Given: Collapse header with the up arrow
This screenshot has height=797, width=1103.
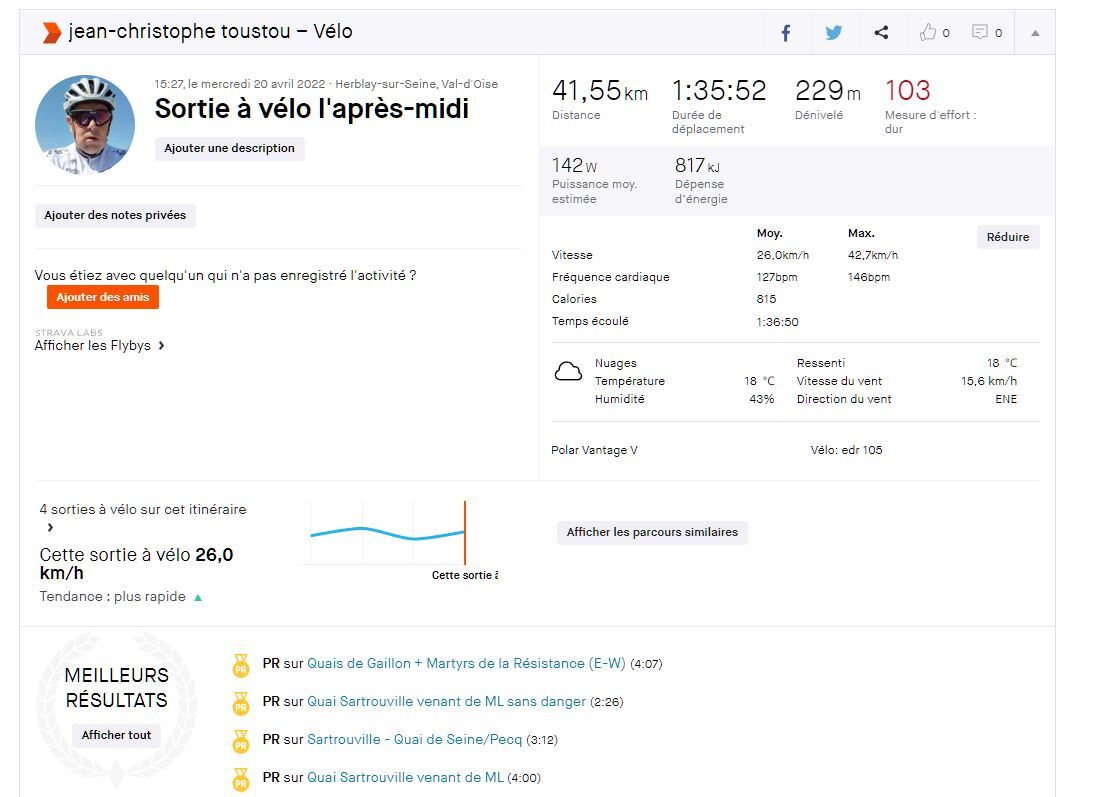Looking at the screenshot, I should point(1035,33).
